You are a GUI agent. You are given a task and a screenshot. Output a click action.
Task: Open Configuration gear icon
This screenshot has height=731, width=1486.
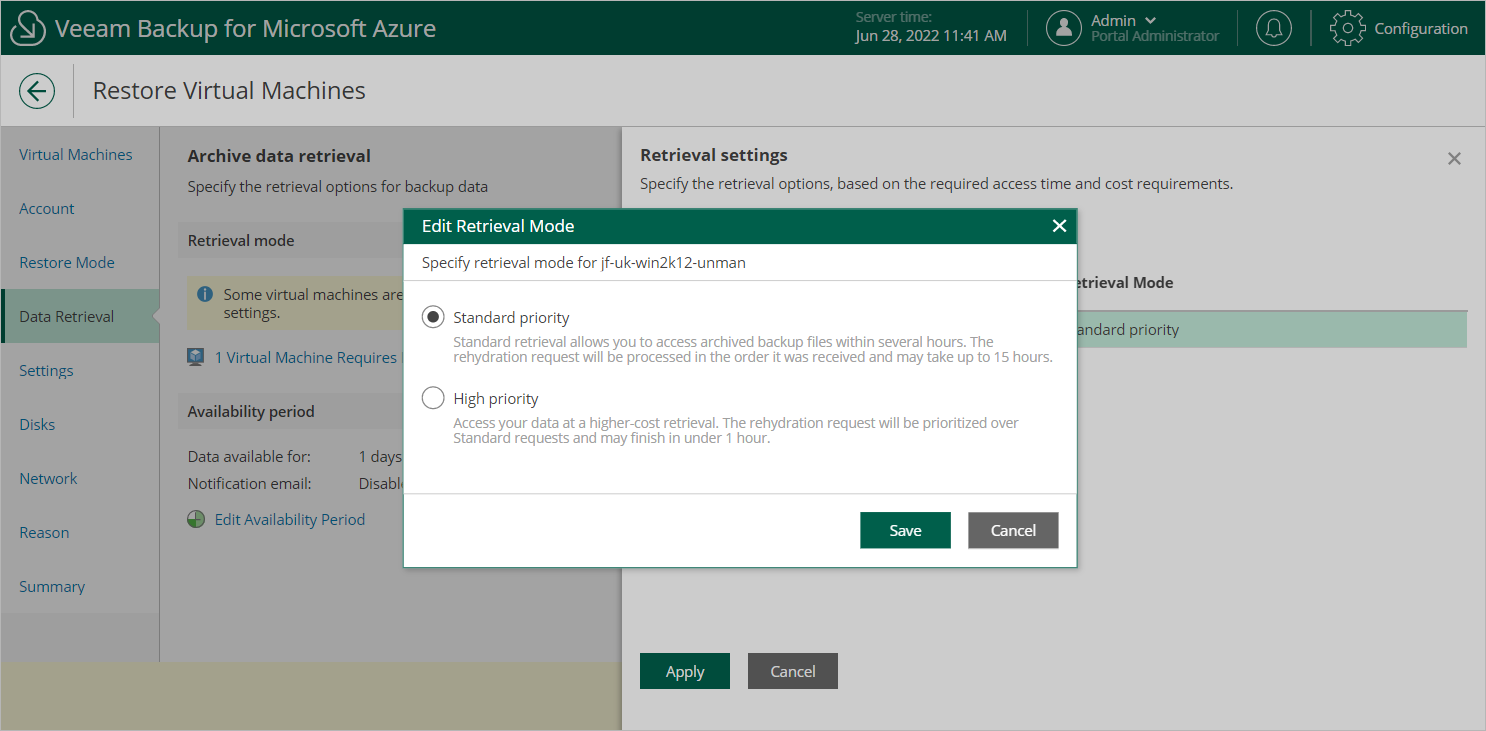(x=1347, y=28)
